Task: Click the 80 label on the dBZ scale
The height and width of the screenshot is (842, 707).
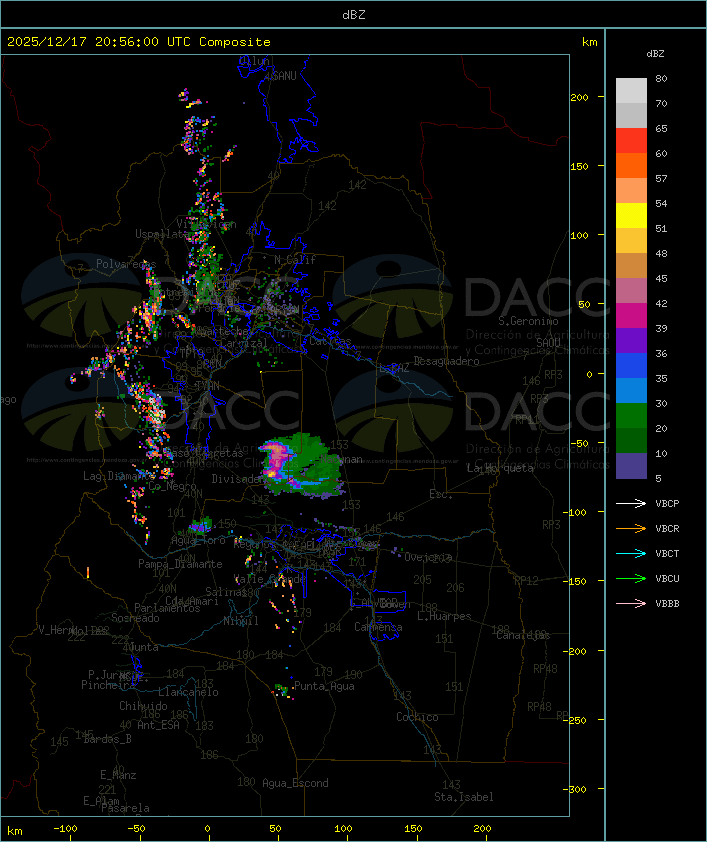Action: (x=661, y=78)
